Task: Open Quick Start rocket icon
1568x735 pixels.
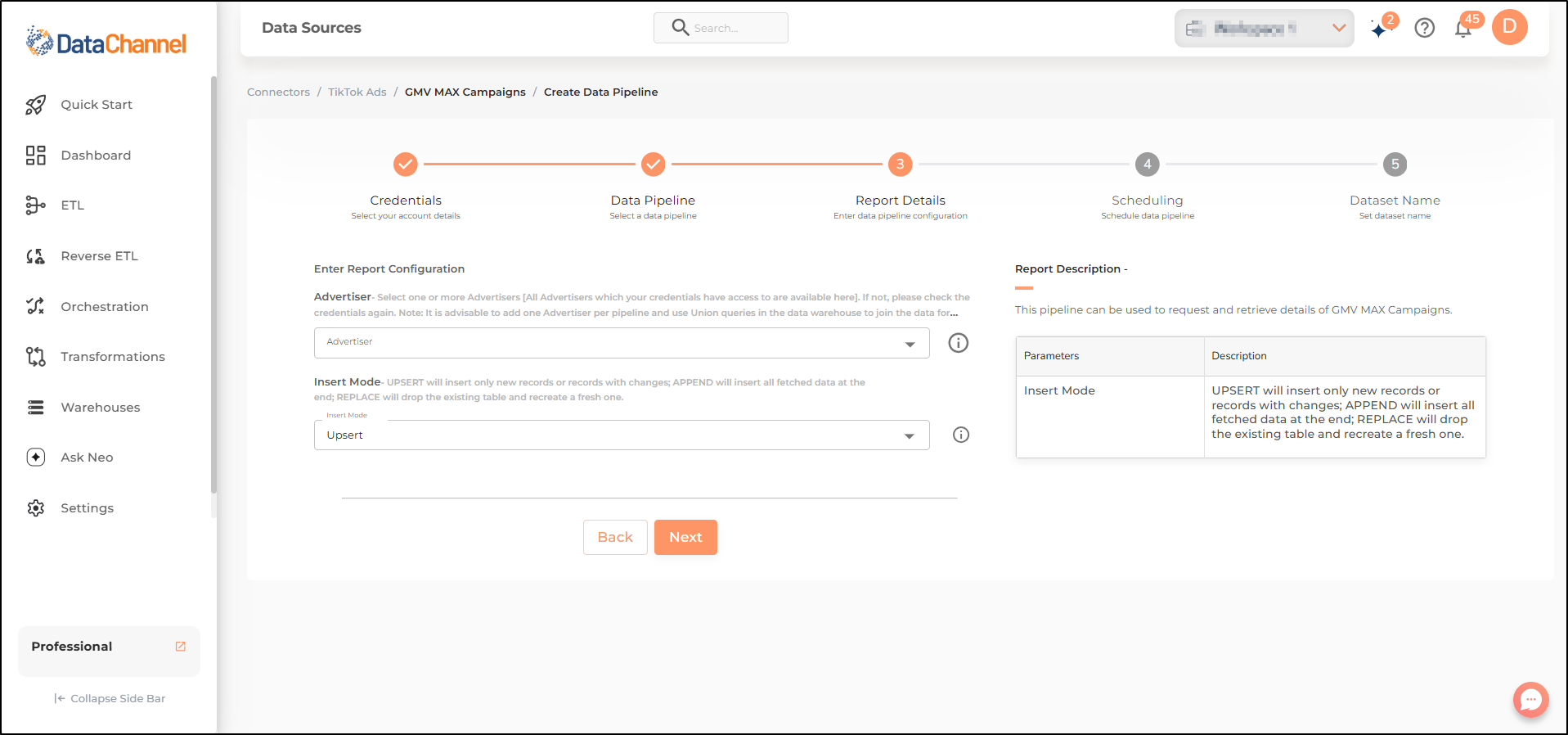Action: pyautogui.click(x=35, y=105)
